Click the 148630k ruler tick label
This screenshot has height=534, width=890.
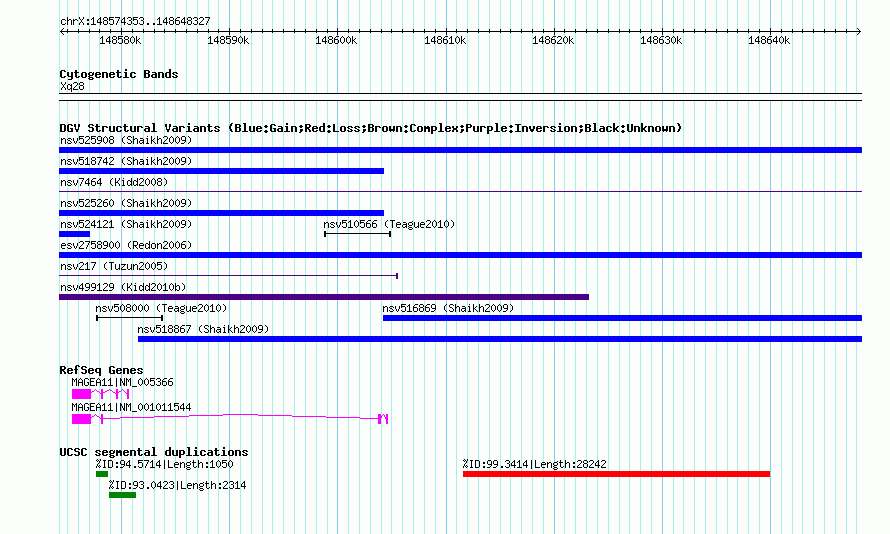(x=661, y=41)
